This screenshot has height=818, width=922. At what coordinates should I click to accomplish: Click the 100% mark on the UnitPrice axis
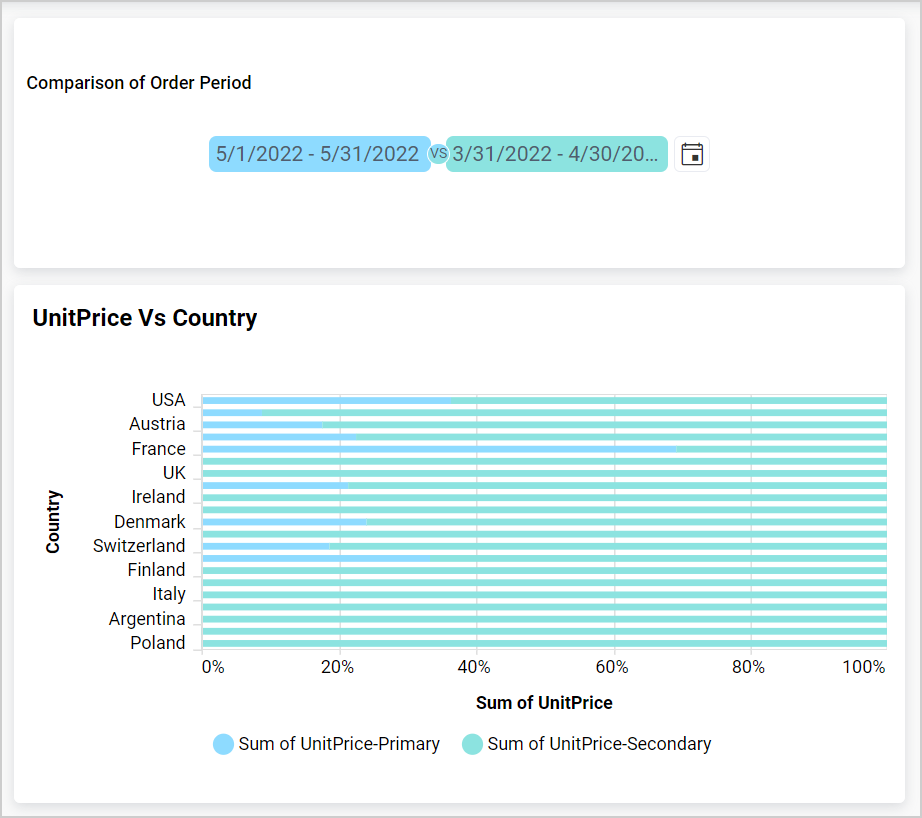coord(864,666)
